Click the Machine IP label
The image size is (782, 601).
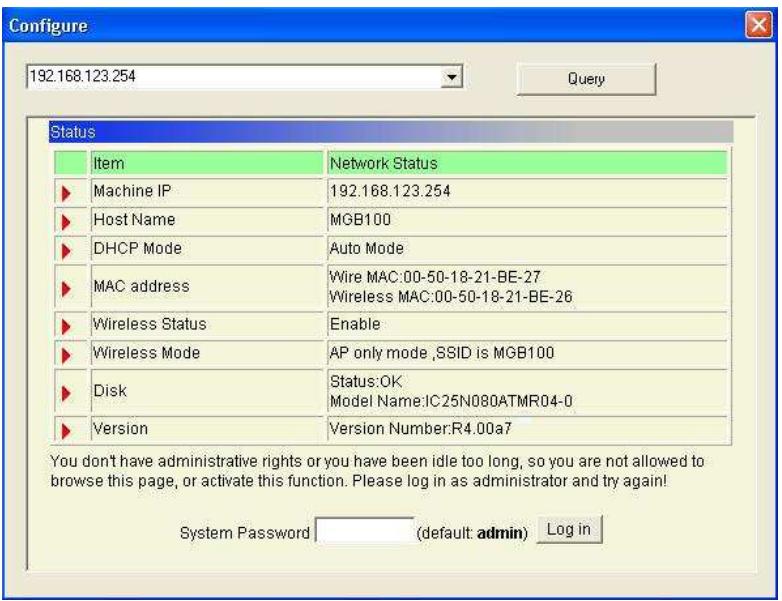[x=132, y=191]
